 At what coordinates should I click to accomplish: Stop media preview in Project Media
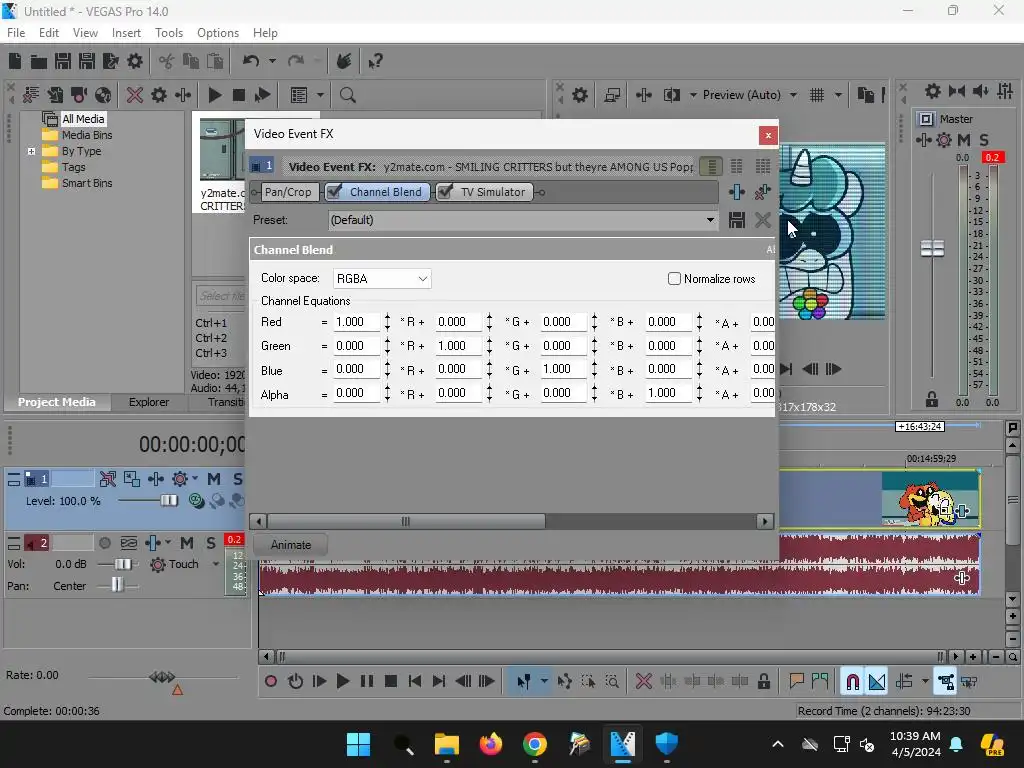[238, 95]
